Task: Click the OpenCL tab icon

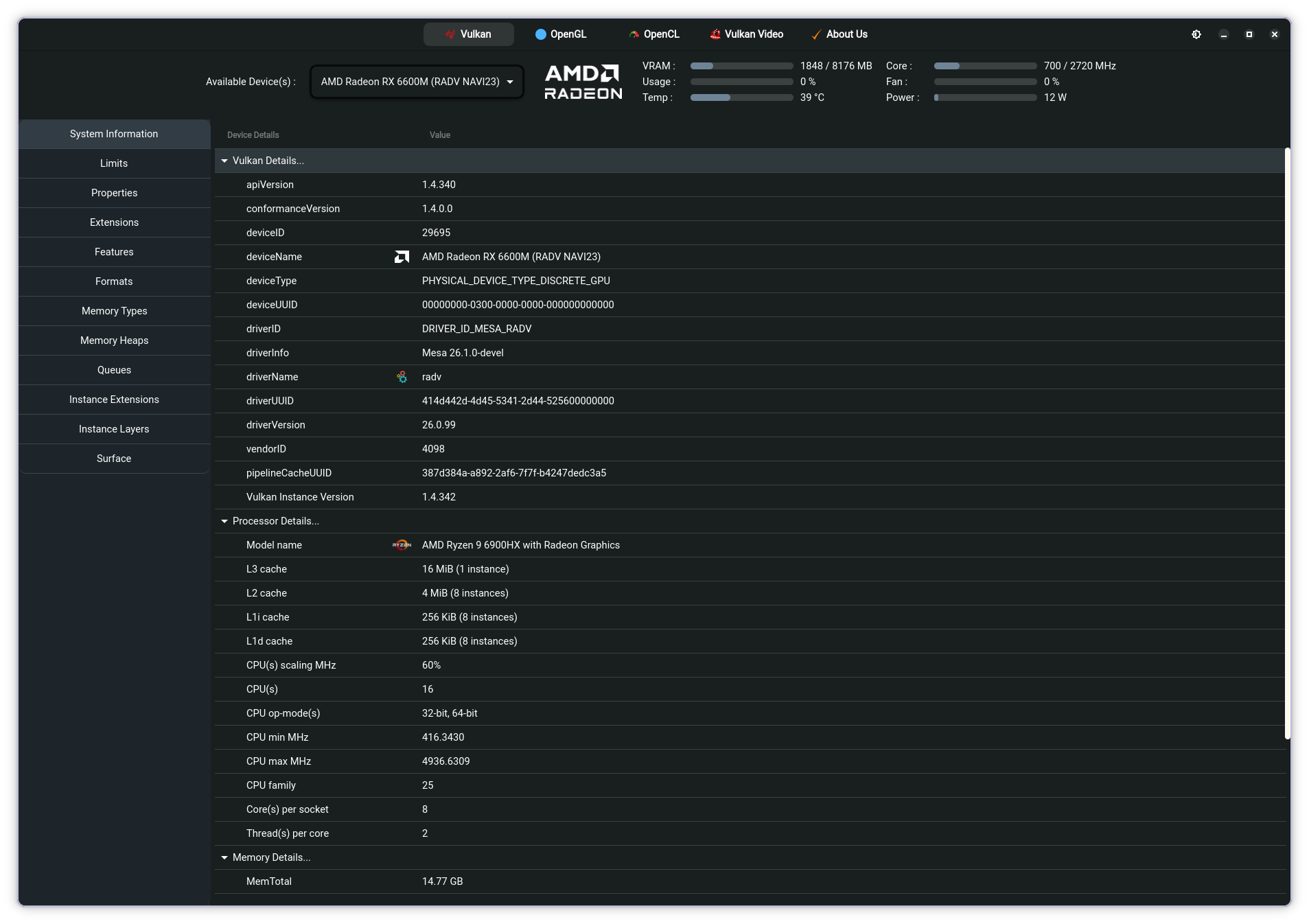Action: point(634,34)
